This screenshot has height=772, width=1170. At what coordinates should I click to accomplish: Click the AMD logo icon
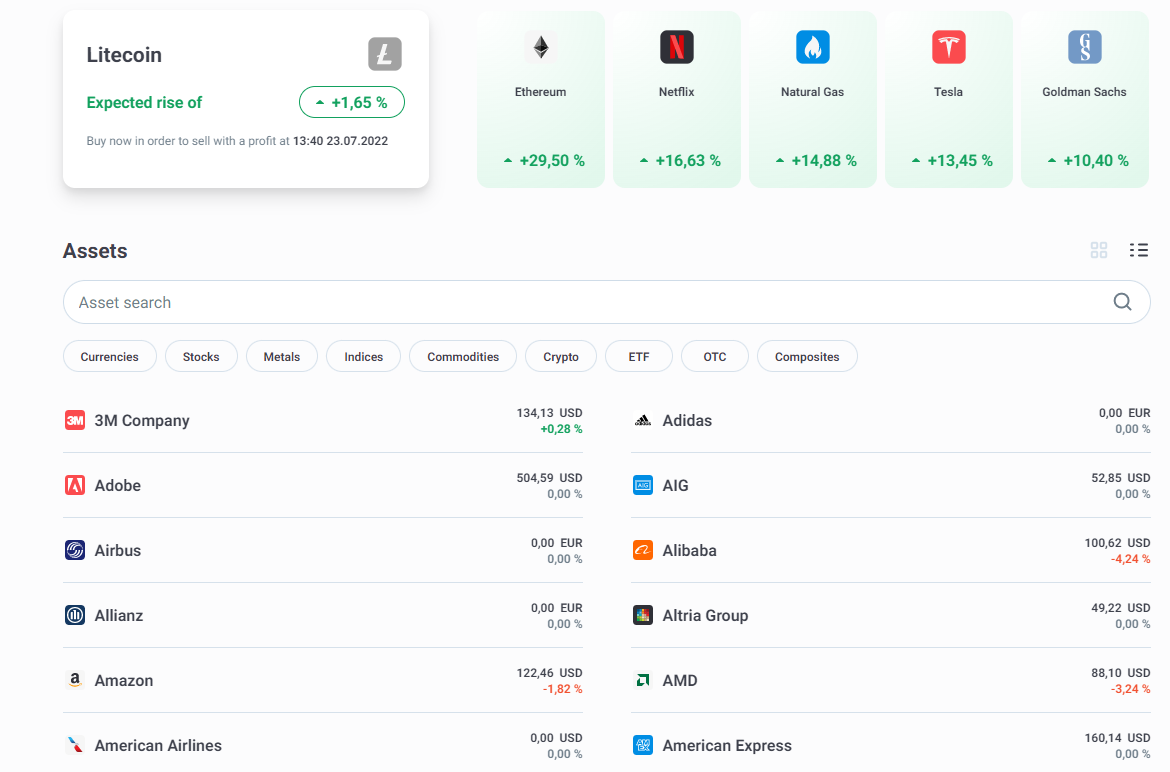[x=642, y=680]
